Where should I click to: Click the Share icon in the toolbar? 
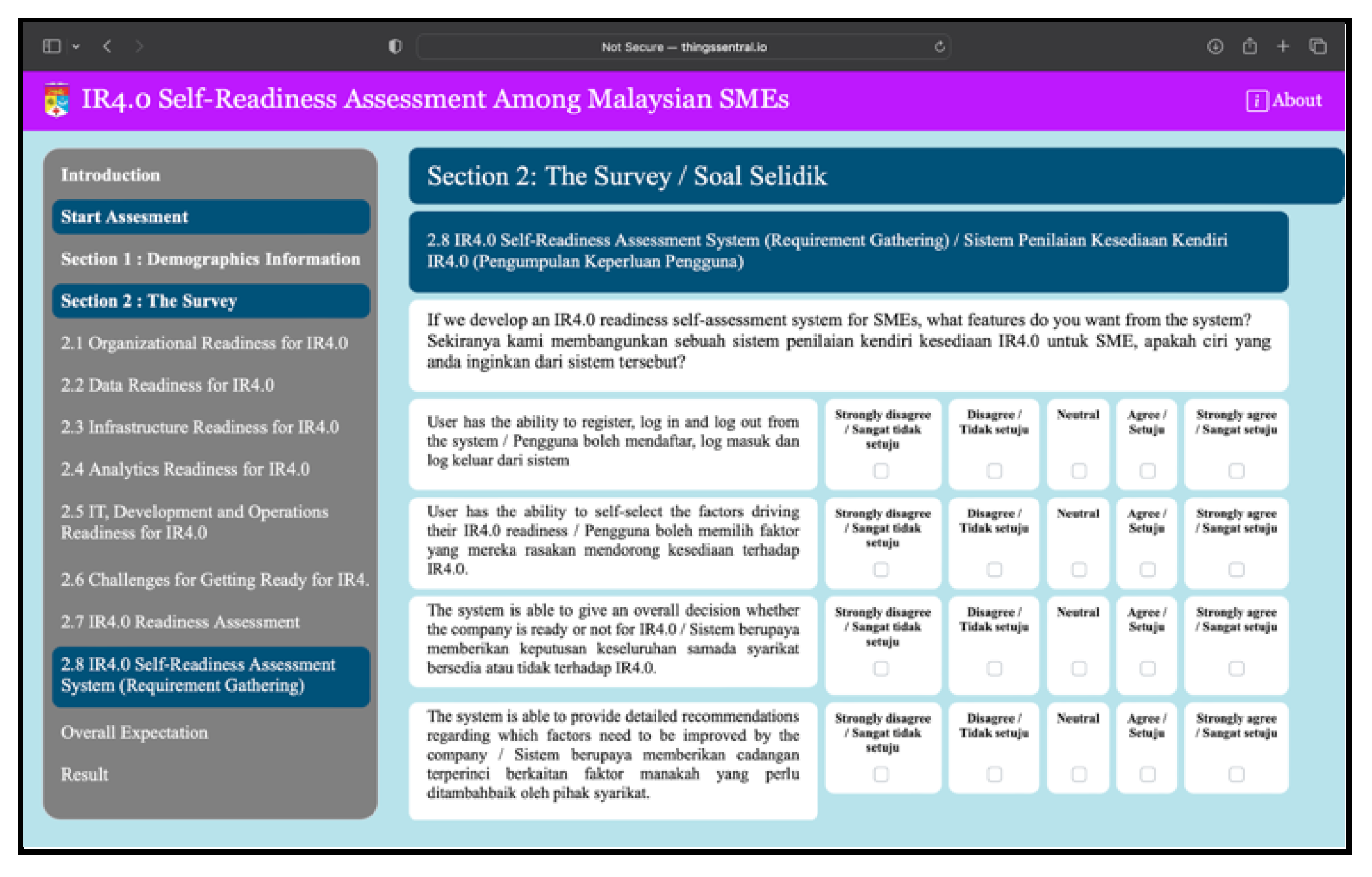tap(1249, 46)
